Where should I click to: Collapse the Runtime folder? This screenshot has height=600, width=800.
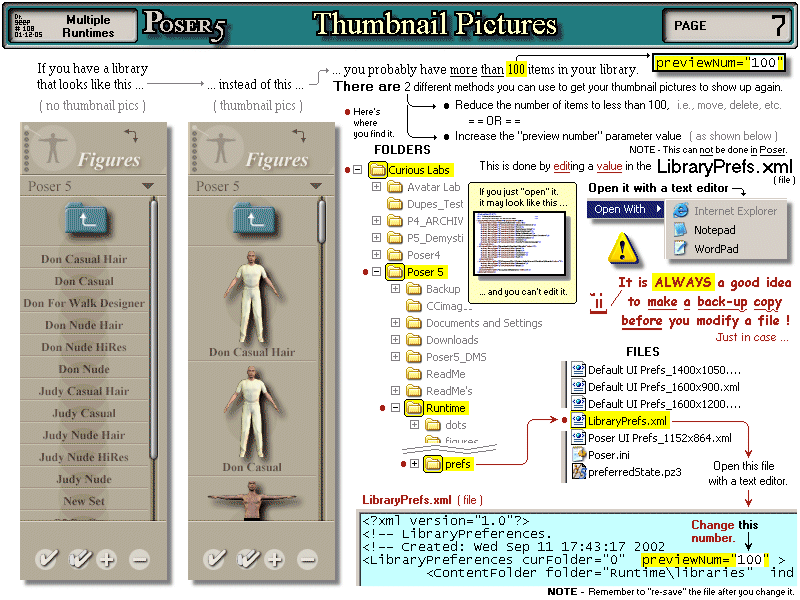point(395,408)
